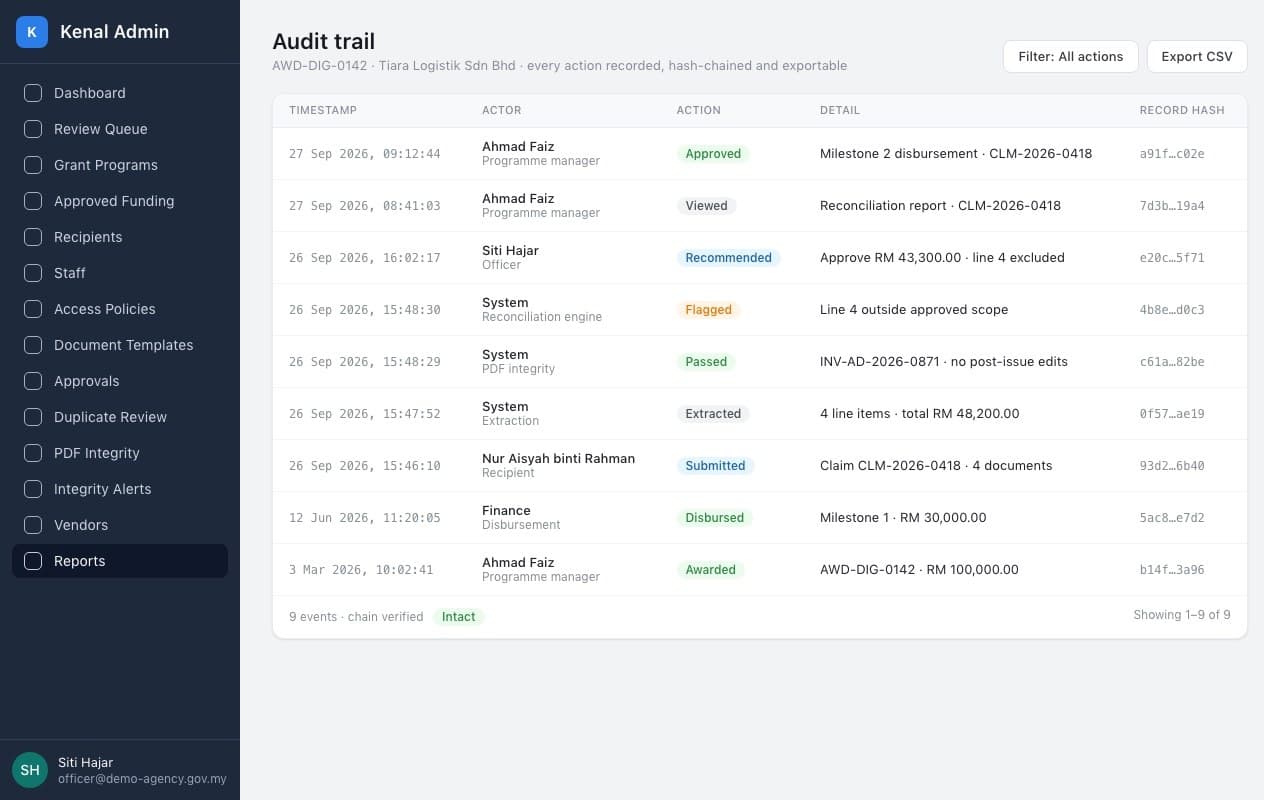Click the Approvals sidebar icon
The height and width of the screenshot is (800, 1264).
pyautogui.click(x=33, y=381)
